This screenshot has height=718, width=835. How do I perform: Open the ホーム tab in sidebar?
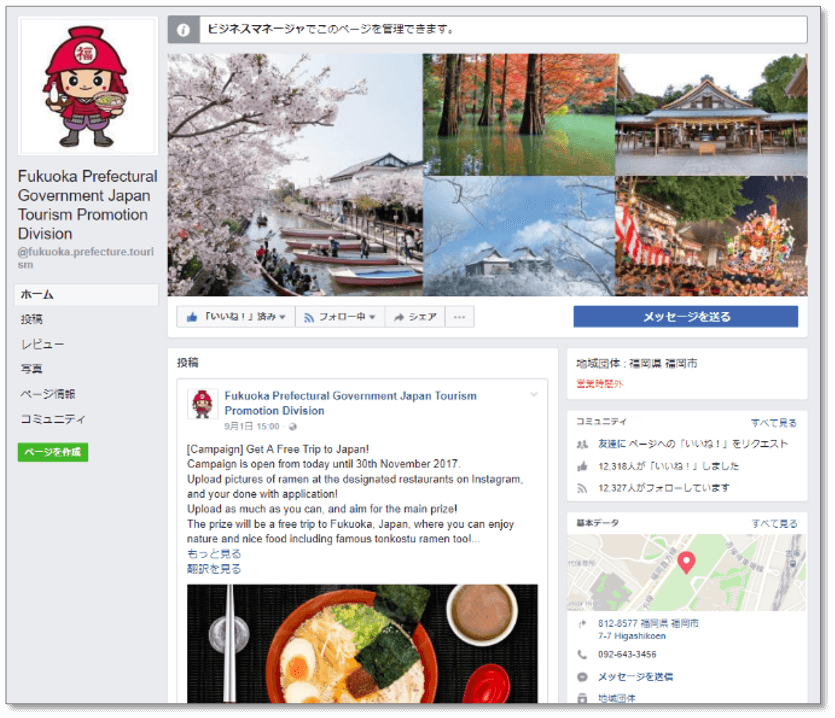click(86, 295)
